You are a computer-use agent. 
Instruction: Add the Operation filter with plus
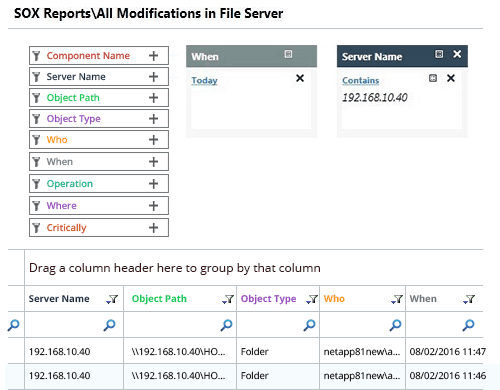[x=153, y=184]
